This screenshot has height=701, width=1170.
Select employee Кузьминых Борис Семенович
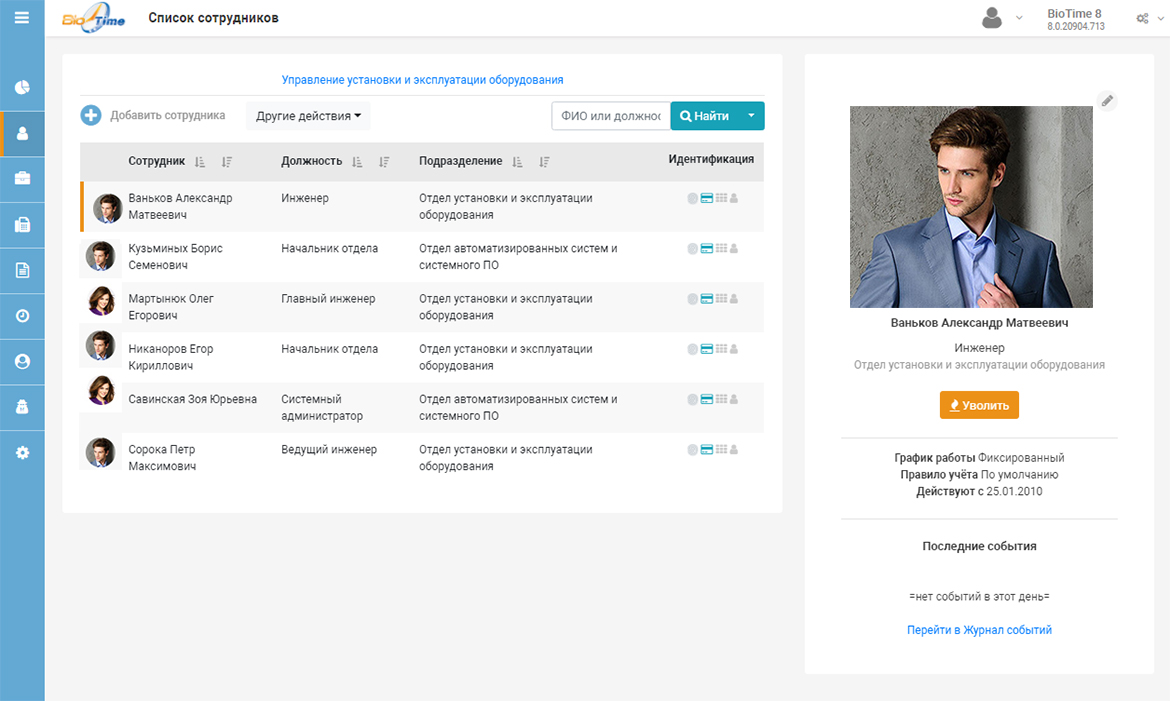click(175, 257)
